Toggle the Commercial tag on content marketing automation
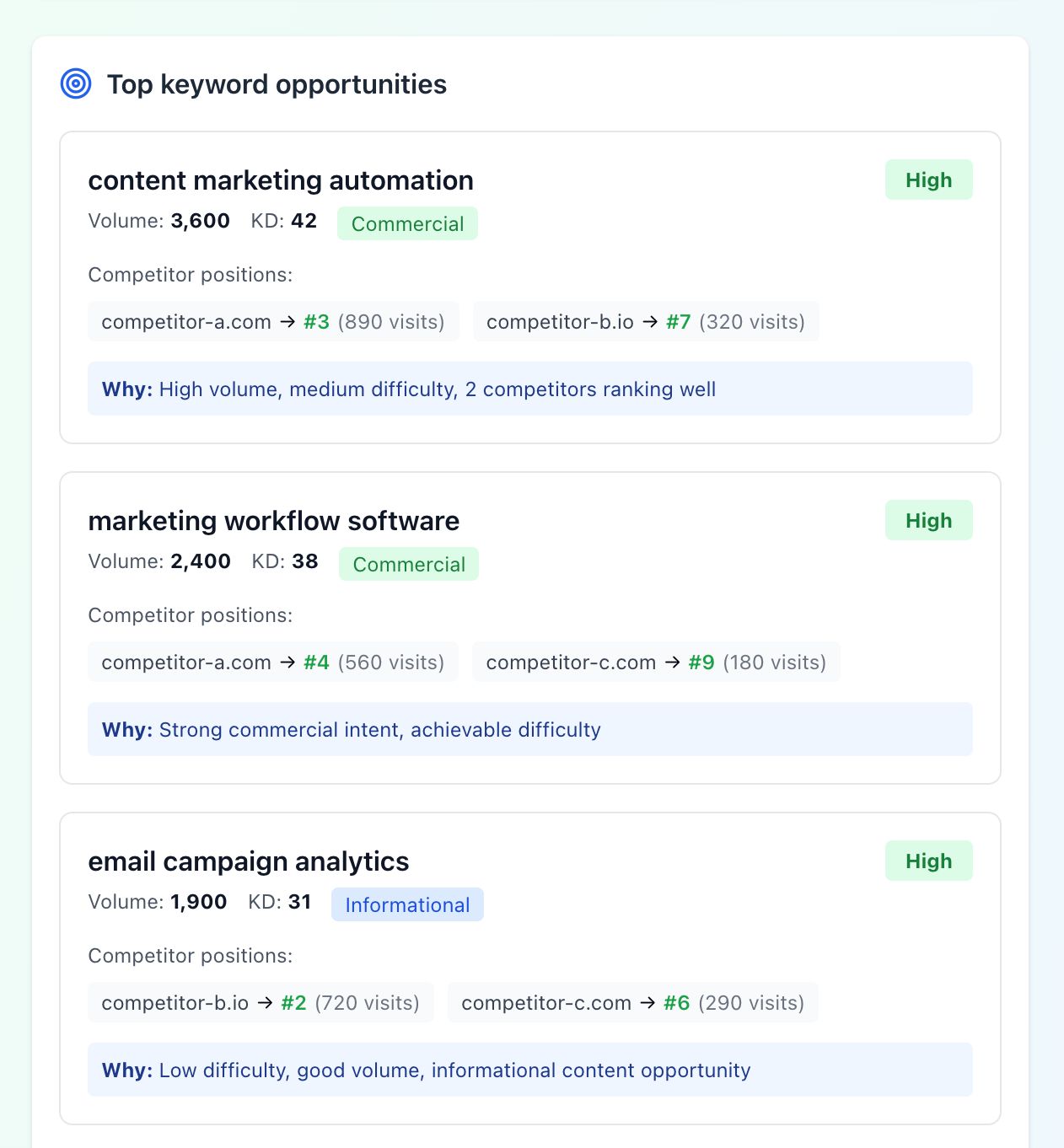 (407, 223)
